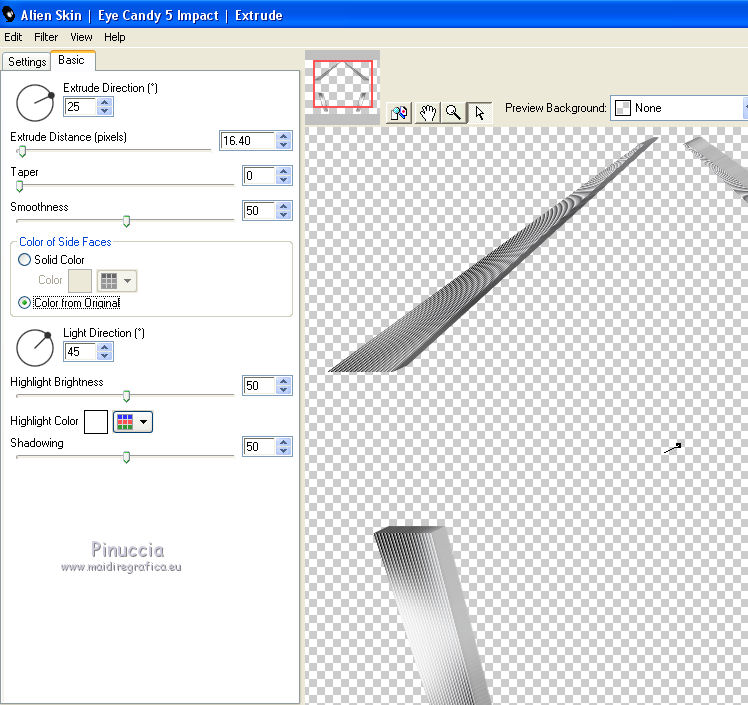Click the Taper slider handle
Screen dimensions: 748x705
click(x=20, y=186)
